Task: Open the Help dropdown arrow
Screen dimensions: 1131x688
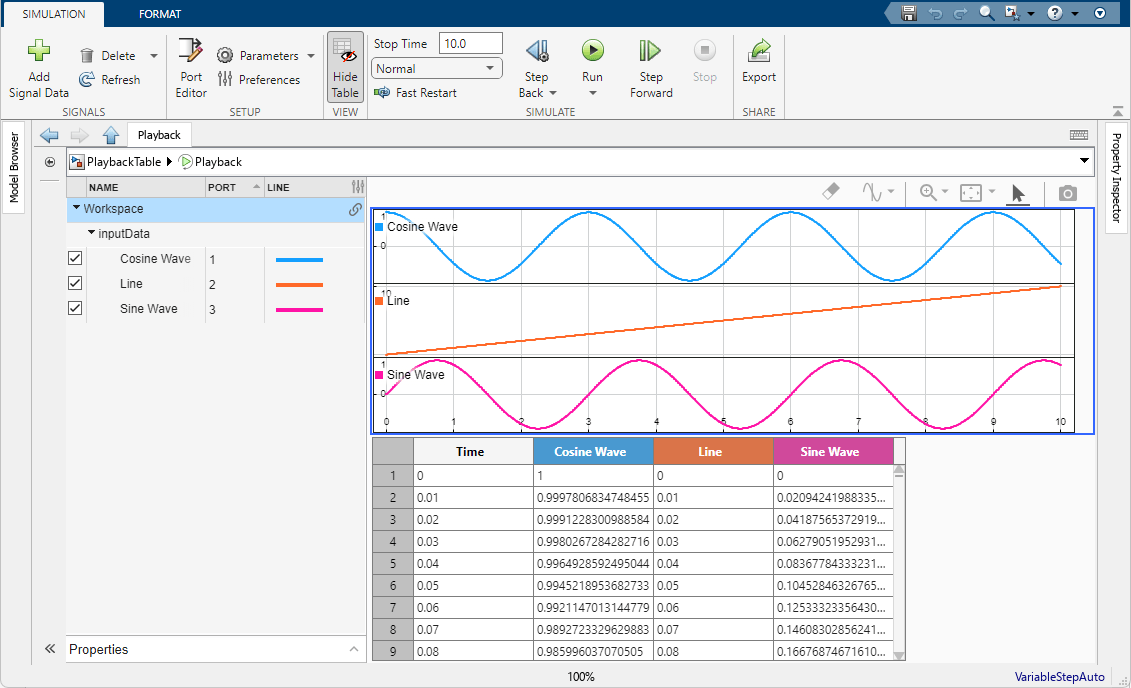Action: pyautogui.click(x=1075, y=14)
